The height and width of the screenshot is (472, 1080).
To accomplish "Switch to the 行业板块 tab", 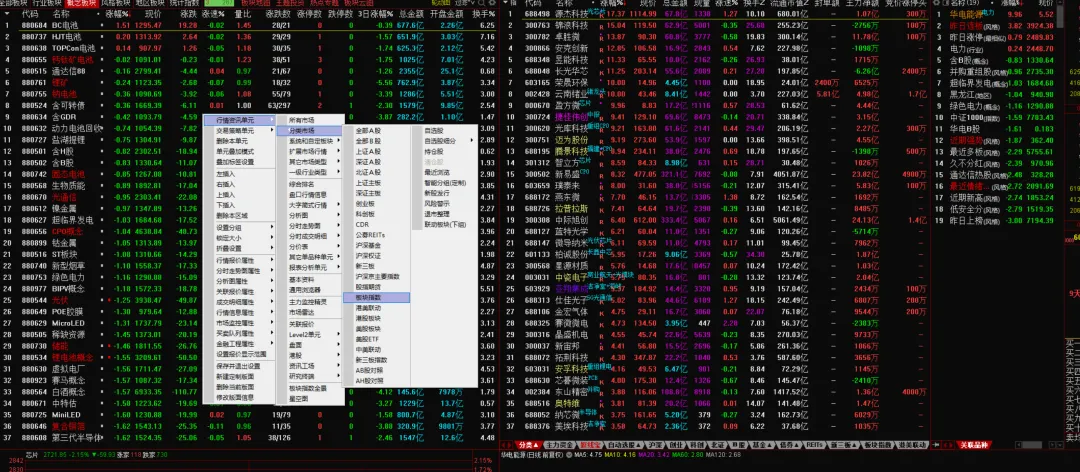I will [48, 3].
